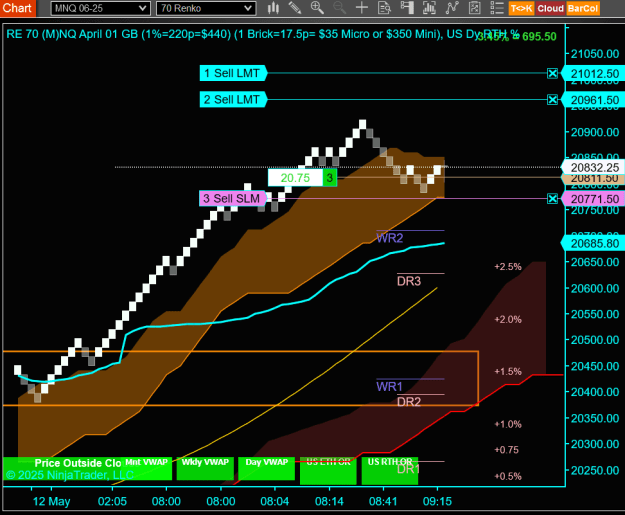625x515 pixels.
Task: Open the MNQ 06-25 instrument dropdown
Action: [x=100, y=8]
